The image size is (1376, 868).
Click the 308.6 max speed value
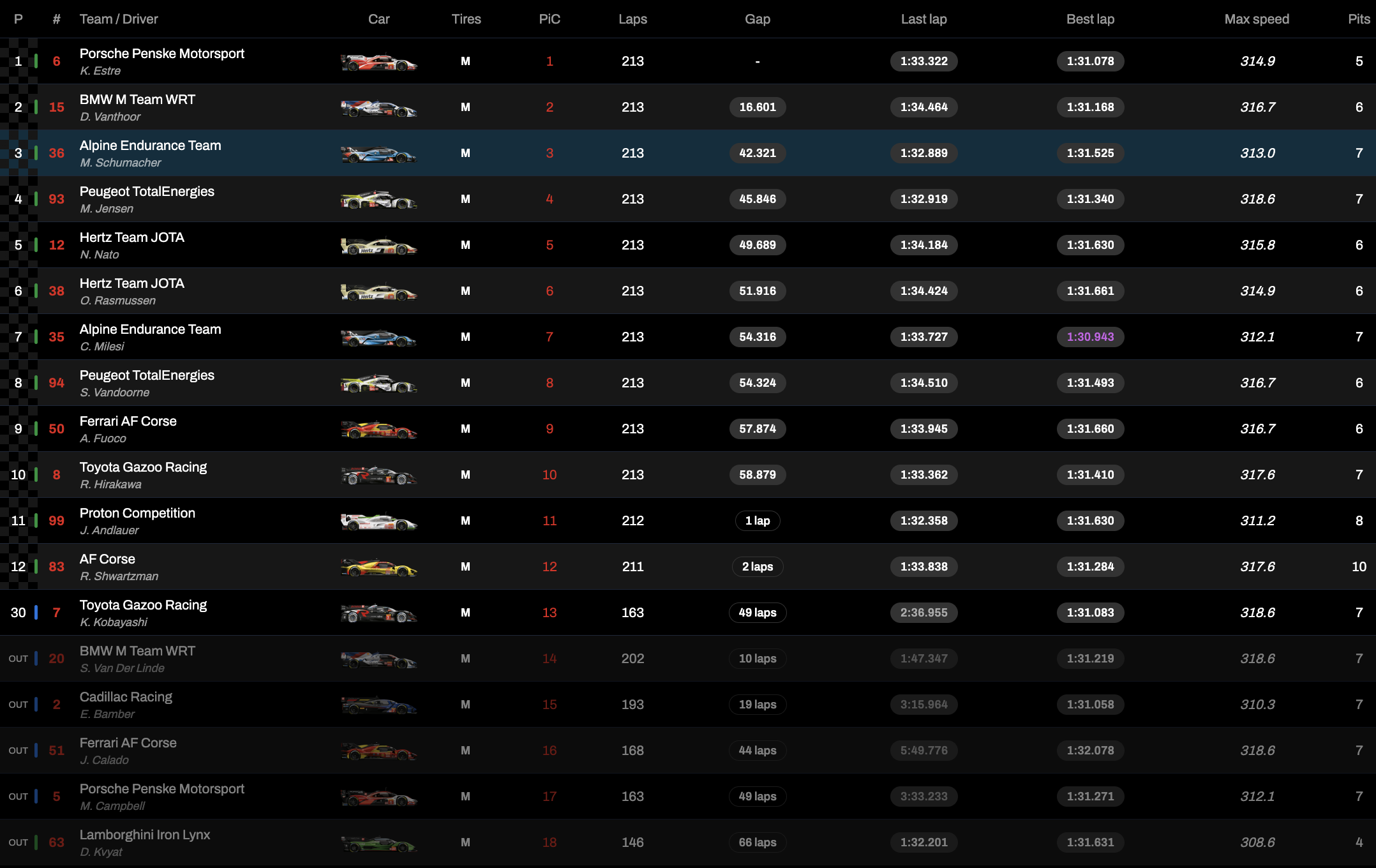[x=1257, y=842]
